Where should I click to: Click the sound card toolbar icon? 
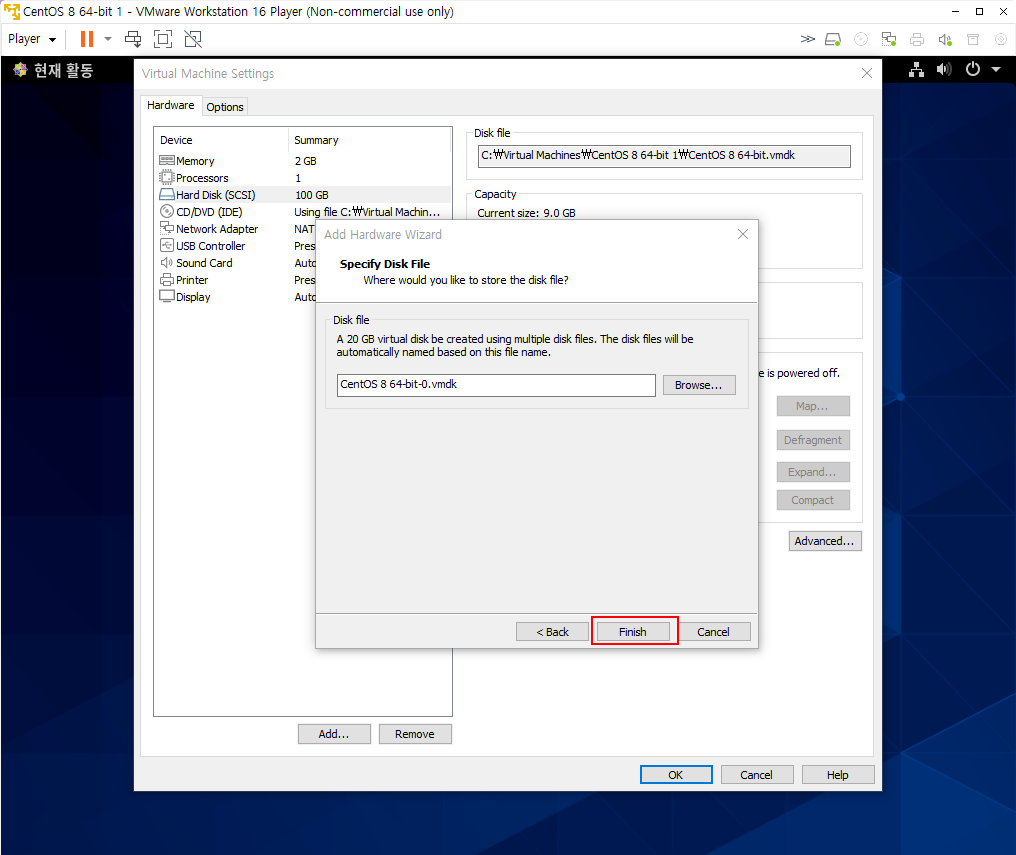click(945, 40)
